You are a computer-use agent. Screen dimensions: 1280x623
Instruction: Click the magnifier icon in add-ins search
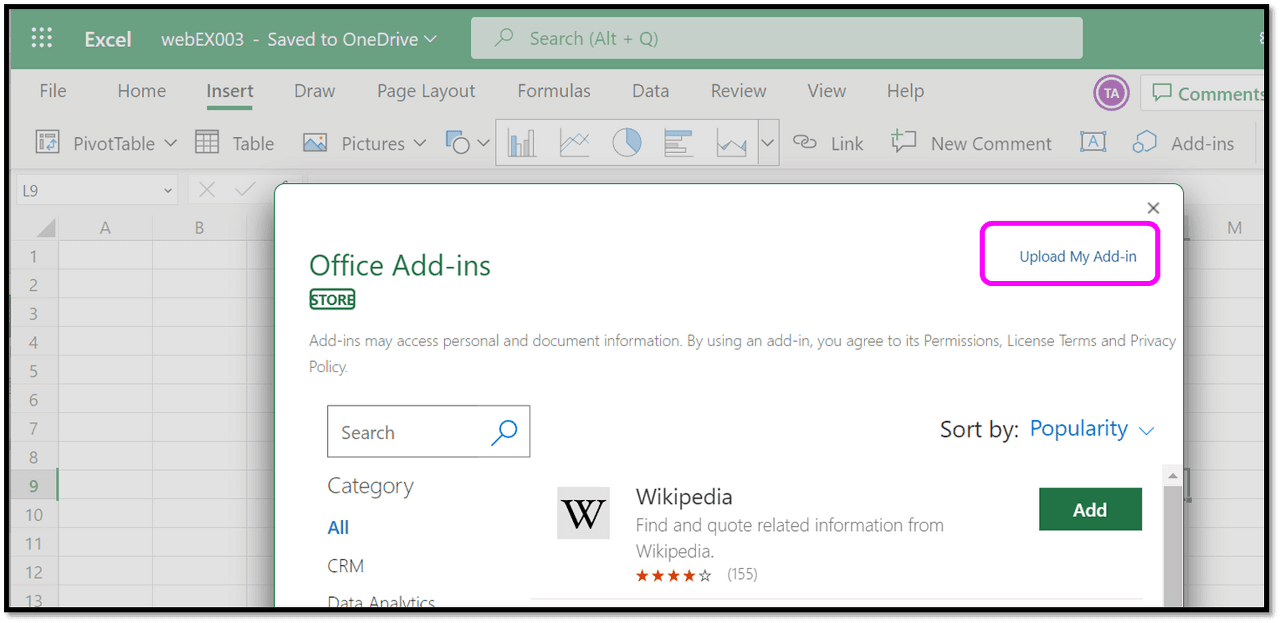click(505, 432)
